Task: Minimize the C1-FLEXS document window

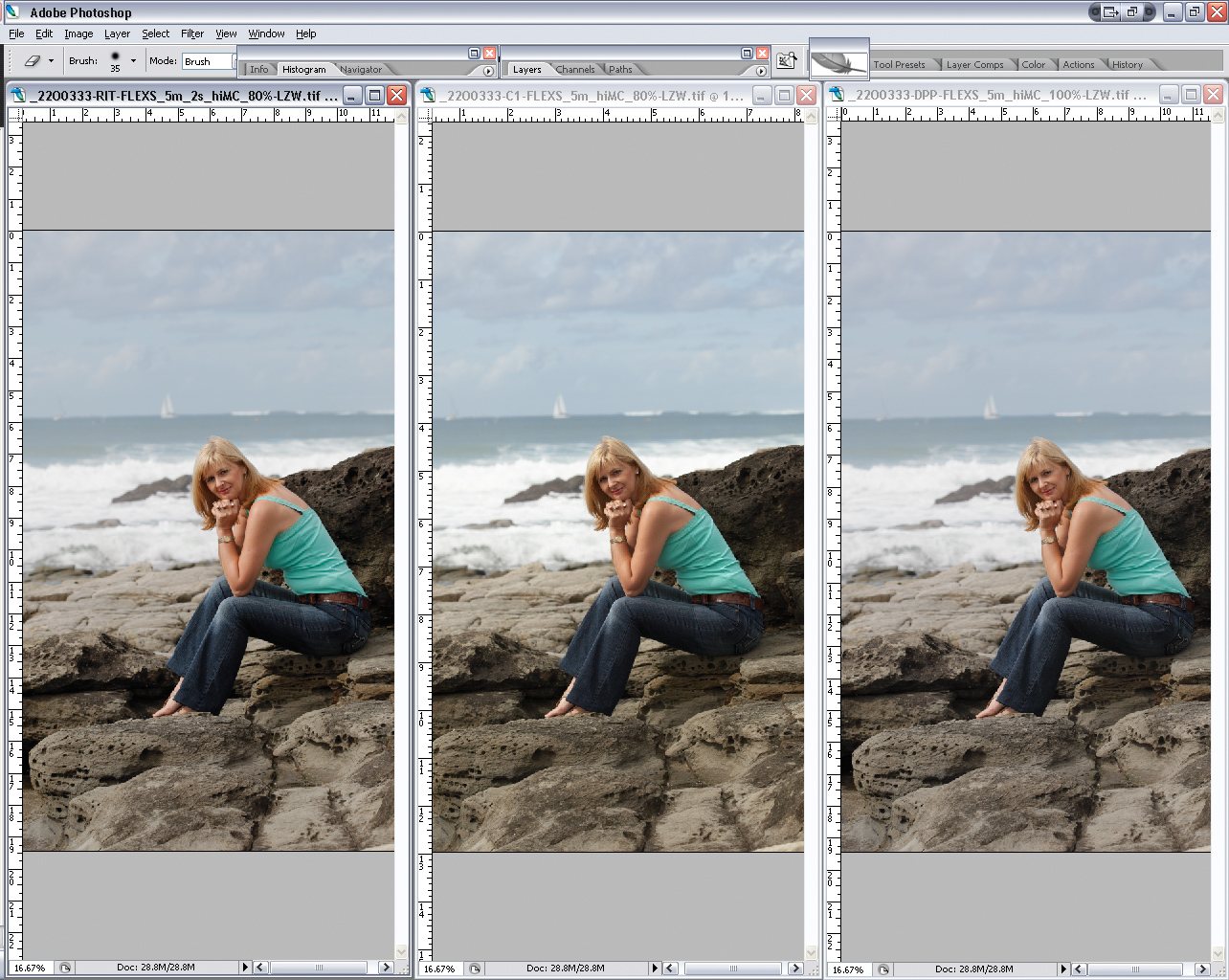Action: (x=762, y=95)
